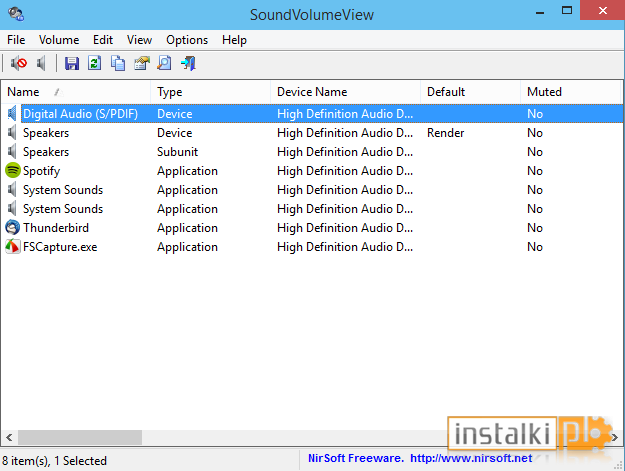
Task: Sort by the Name column header
Action: [x=76, y=92]
